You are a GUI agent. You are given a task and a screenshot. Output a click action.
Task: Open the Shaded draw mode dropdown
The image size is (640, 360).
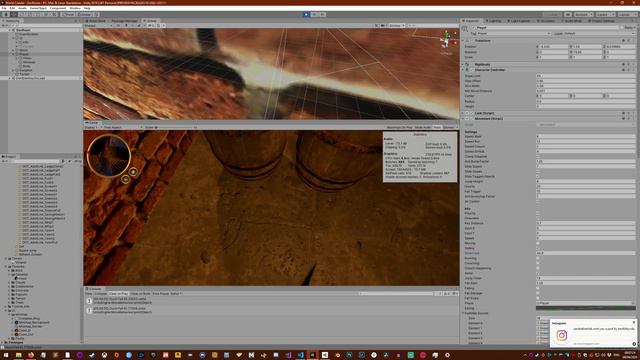click(x=98, y=25)
